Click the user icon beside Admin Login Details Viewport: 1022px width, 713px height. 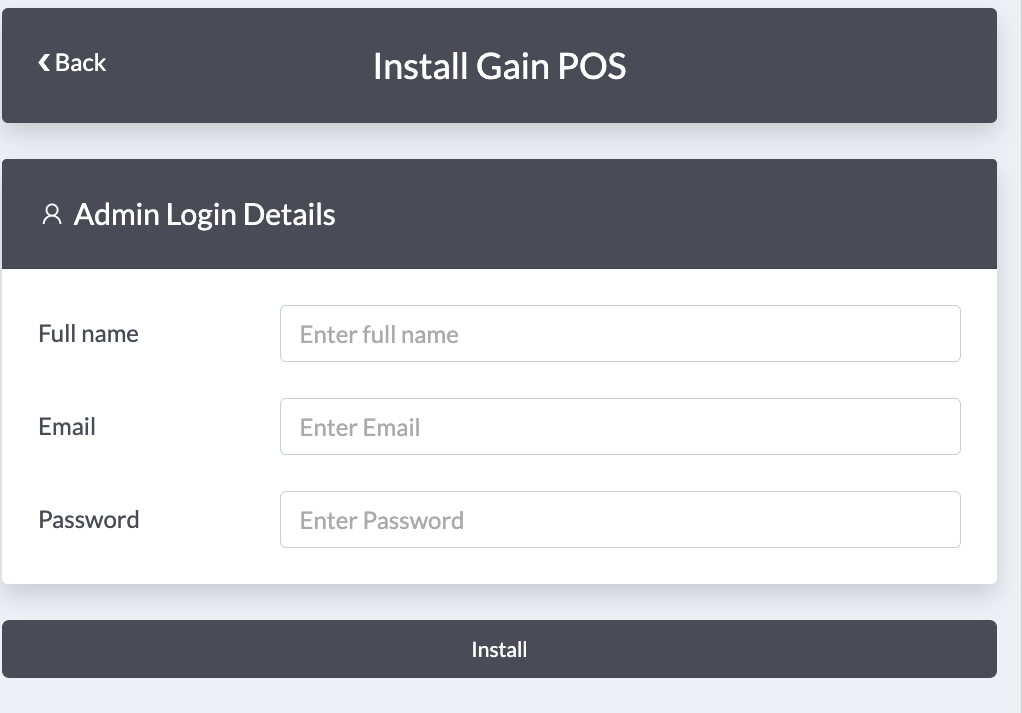51,215
